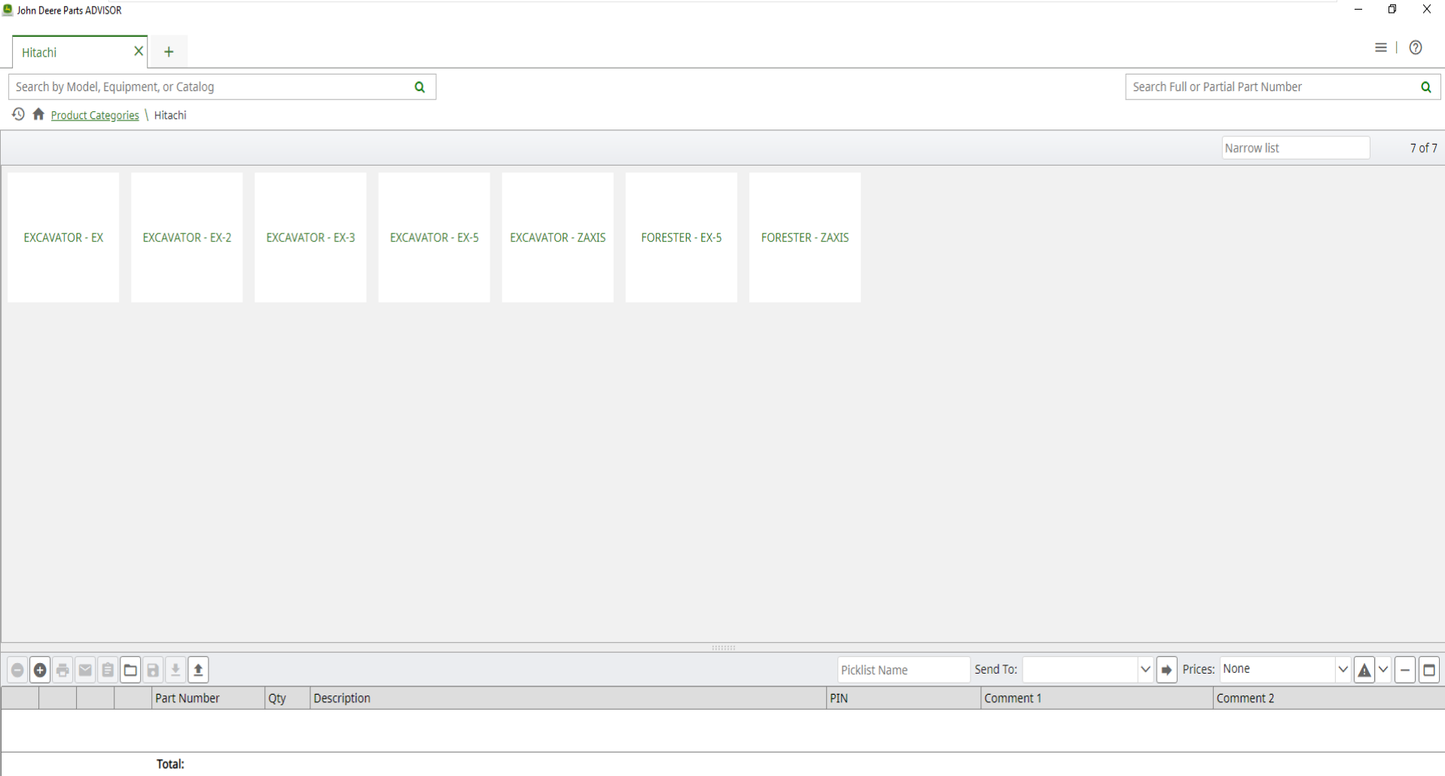The height and width of the screenshot is (776, 1445).
Task: Close the Hitachi tab
Action: tap(139, 51)
